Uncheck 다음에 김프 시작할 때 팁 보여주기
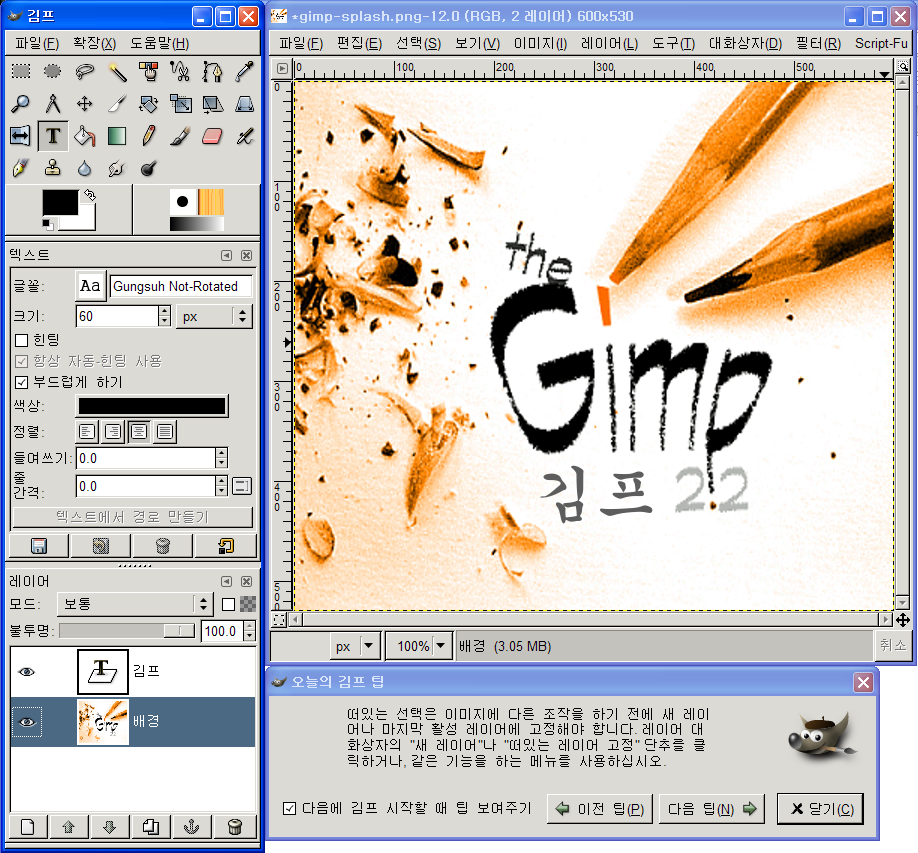 pyautogui.click(x=289, y=809)
